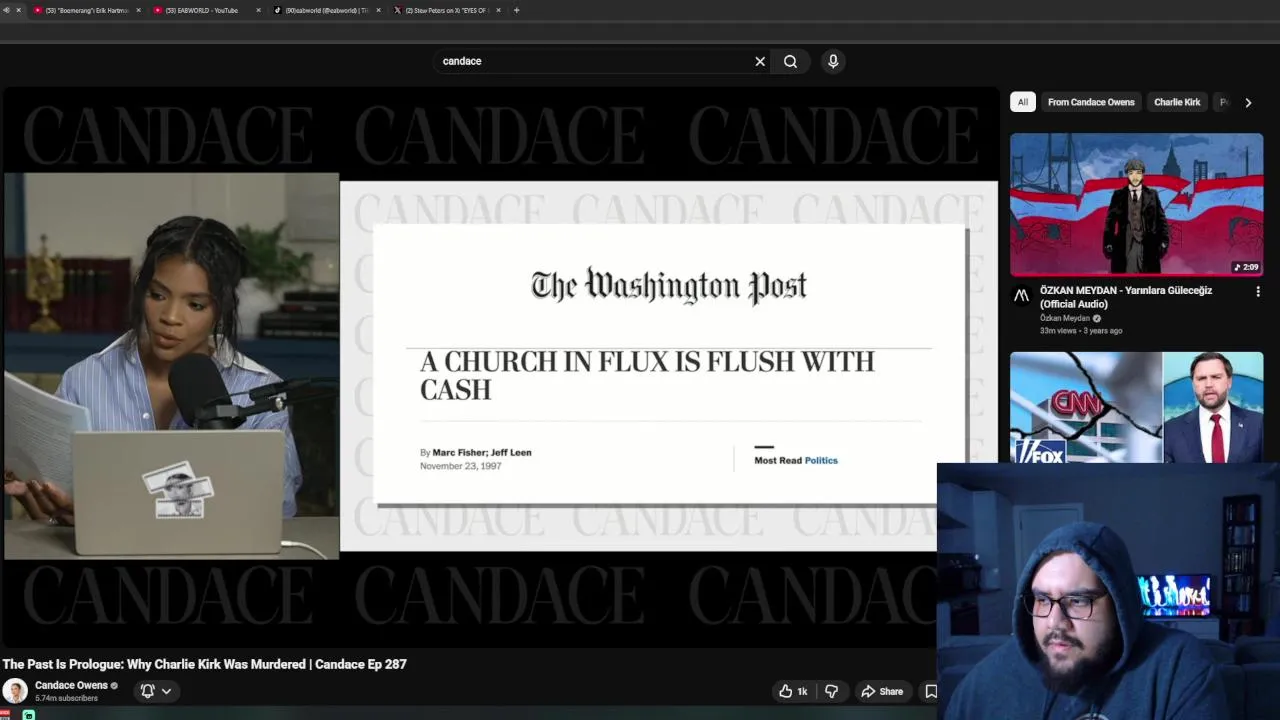
Task: Close the eabworld TikTok tab
Action: [378, 10]
